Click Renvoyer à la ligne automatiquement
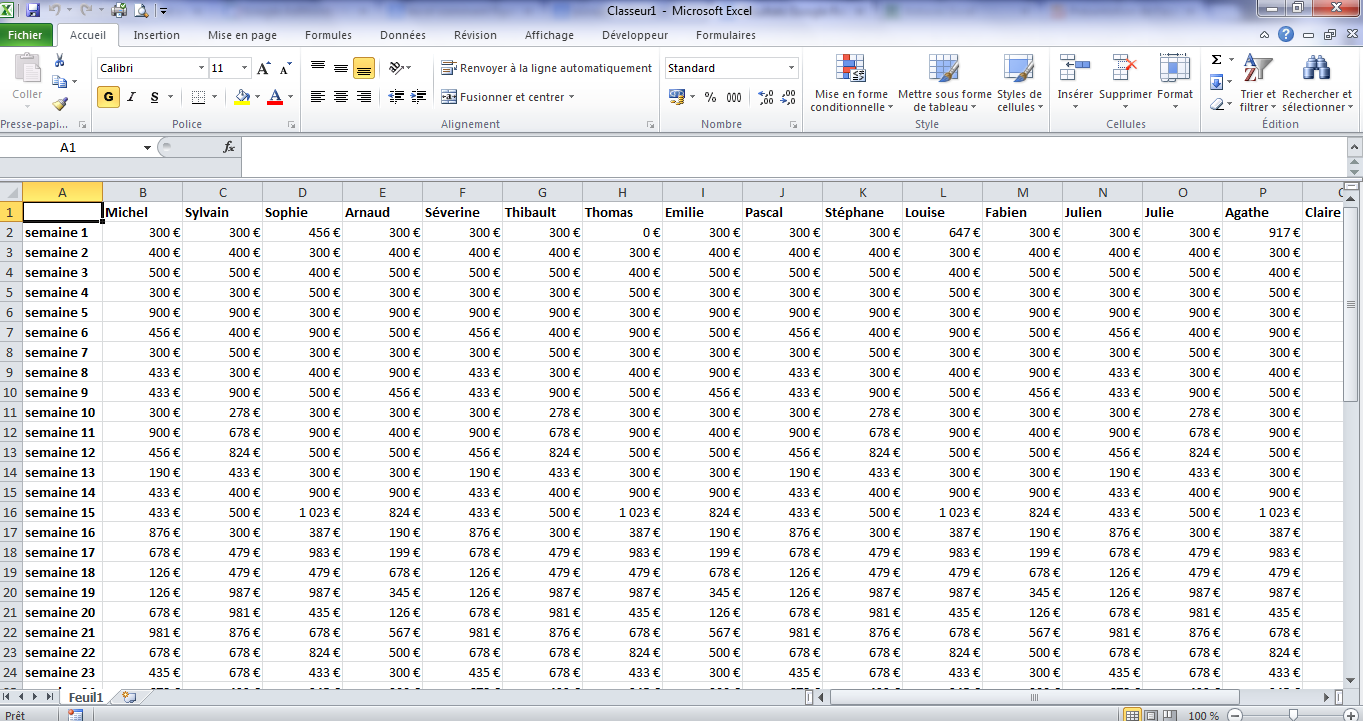The height and width of the screenshot is (721, 1363). tap(546, 68)
